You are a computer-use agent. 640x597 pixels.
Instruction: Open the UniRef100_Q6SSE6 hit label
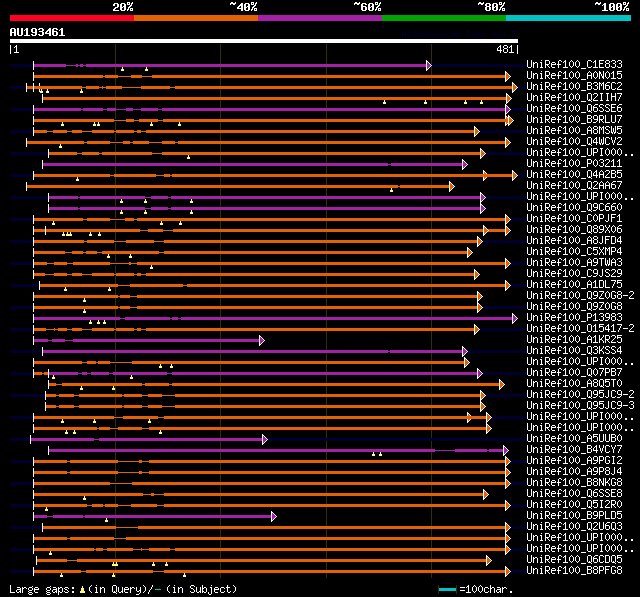tap(574, 109)
